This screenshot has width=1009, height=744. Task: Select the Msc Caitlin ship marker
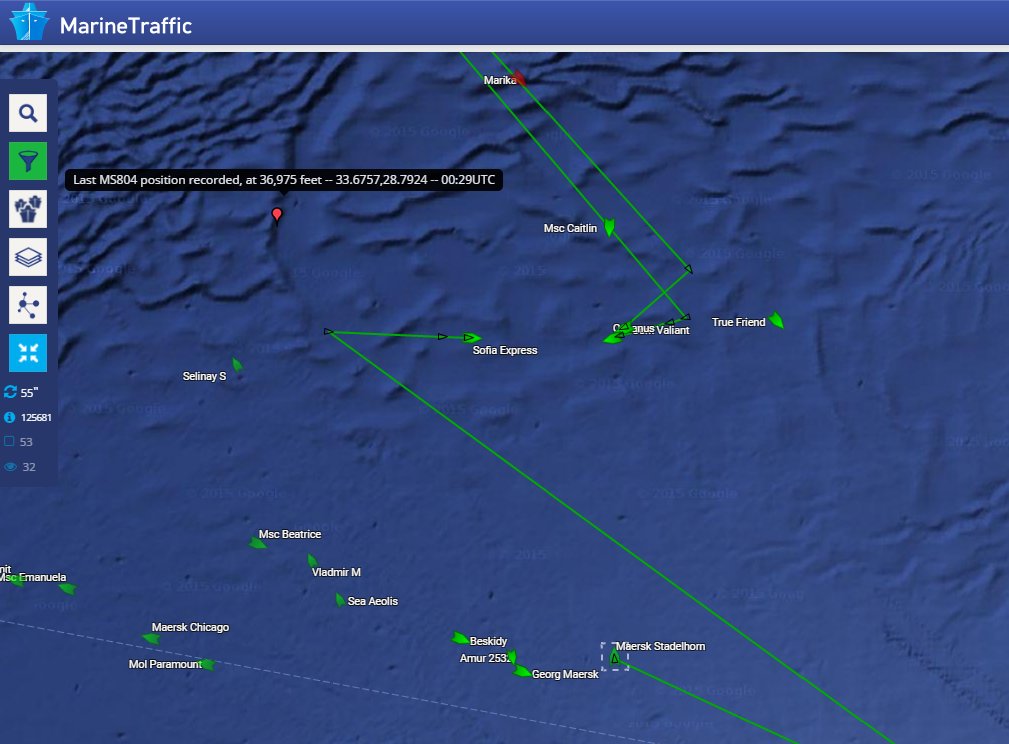[609, 227]
